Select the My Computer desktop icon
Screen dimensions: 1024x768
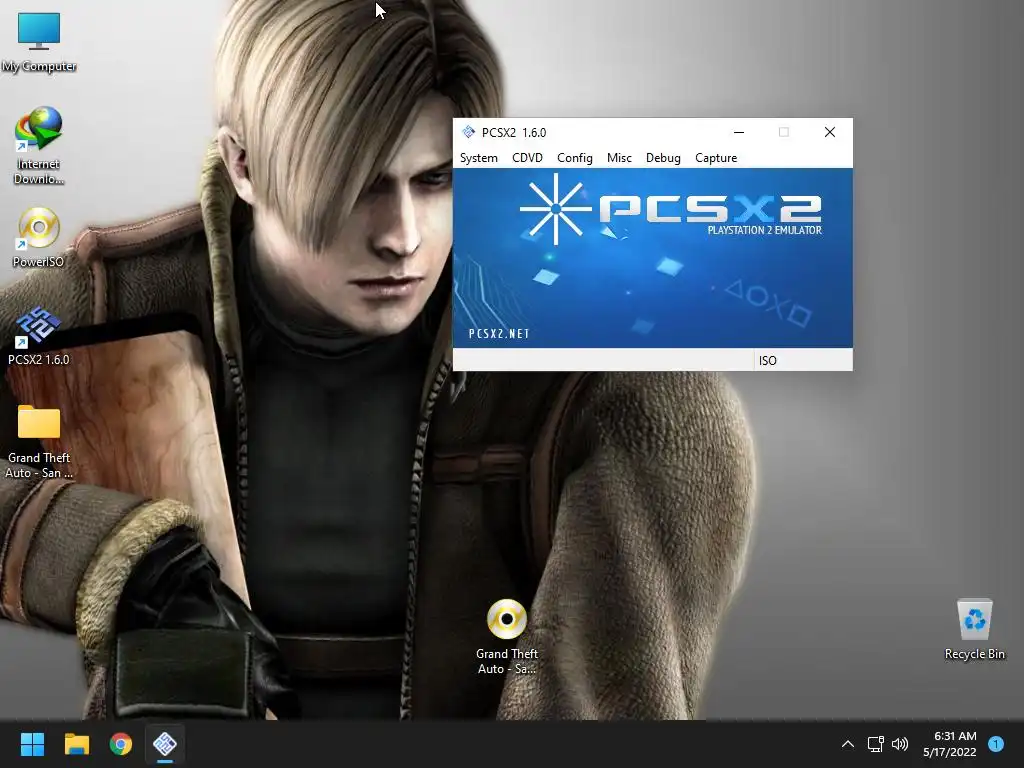pos(39,42)
